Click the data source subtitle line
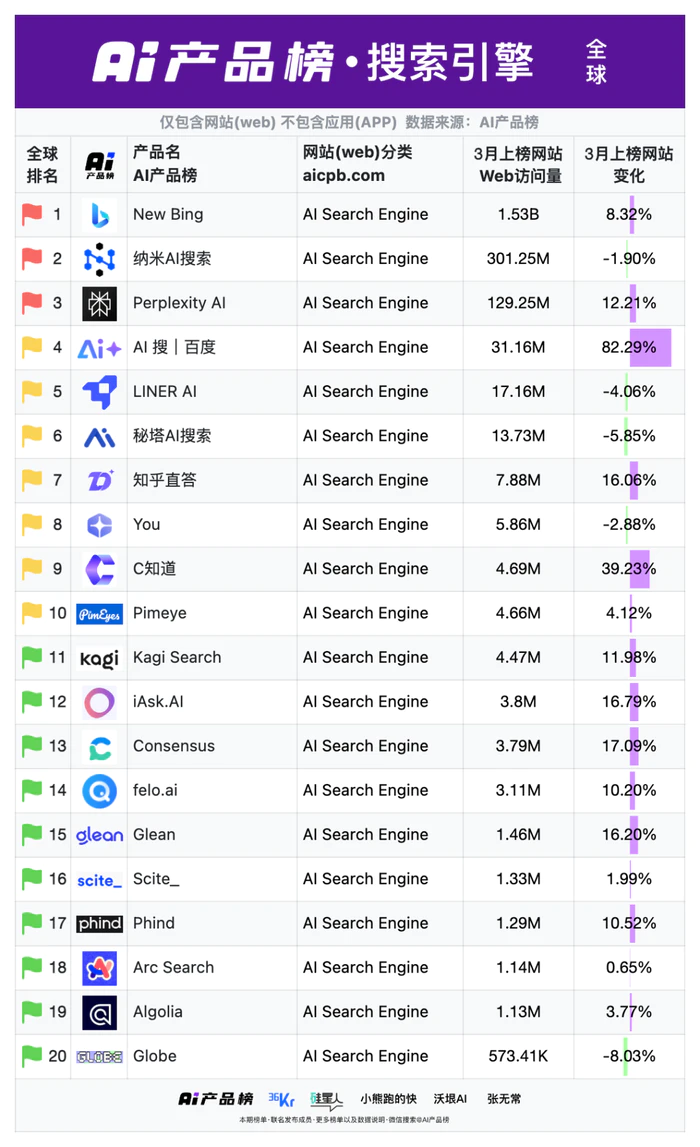This screenshot has width=700, height=1147. tap(350, 122)
